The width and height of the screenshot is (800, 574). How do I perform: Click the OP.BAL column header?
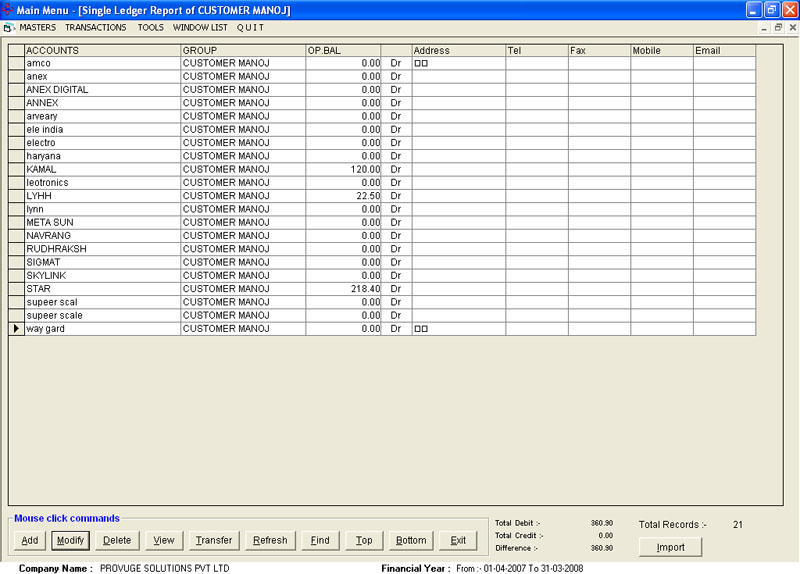click(x=343, y=50)
